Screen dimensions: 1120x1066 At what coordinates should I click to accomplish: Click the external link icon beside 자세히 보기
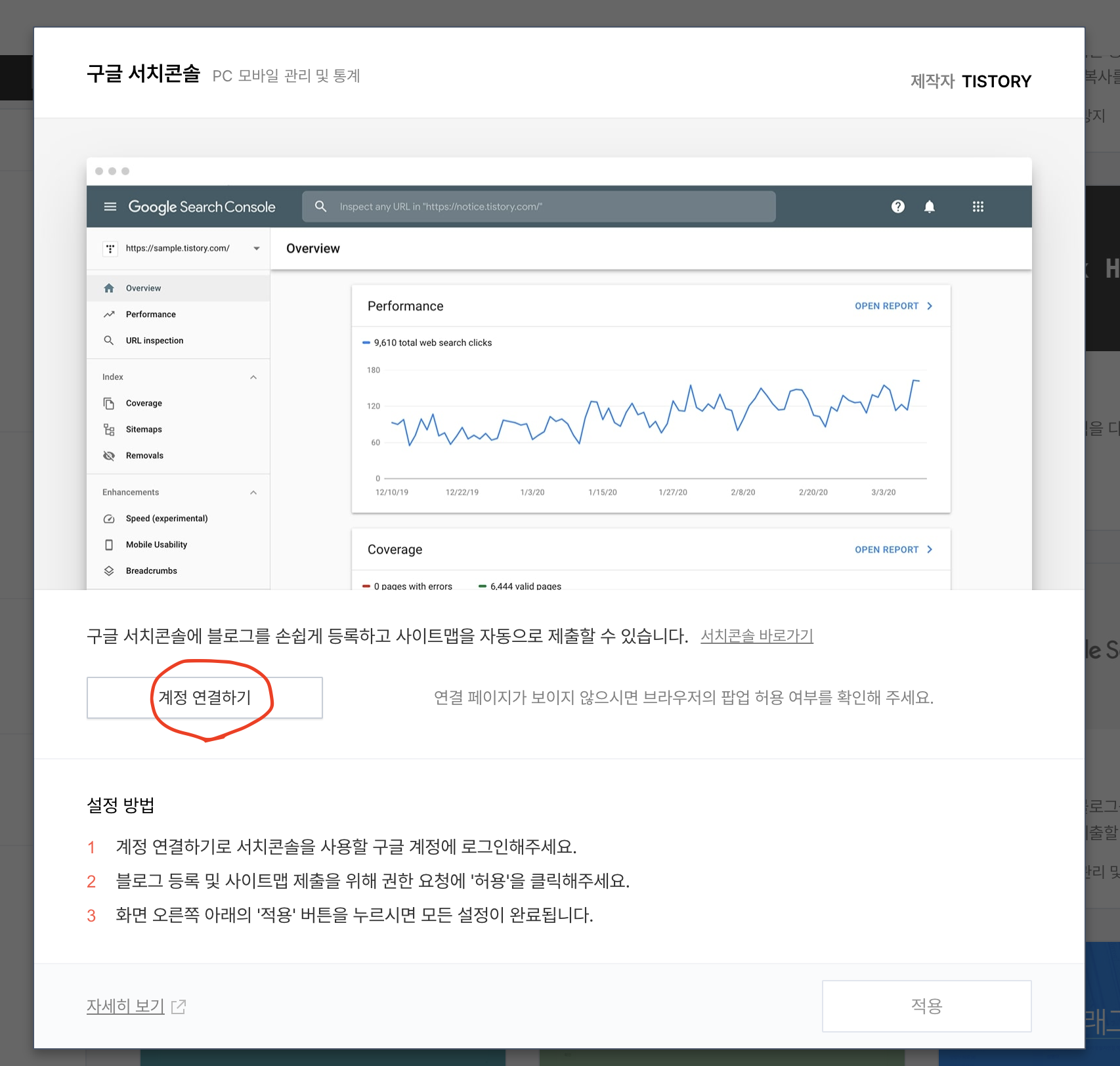click(x=179, y=1006)
